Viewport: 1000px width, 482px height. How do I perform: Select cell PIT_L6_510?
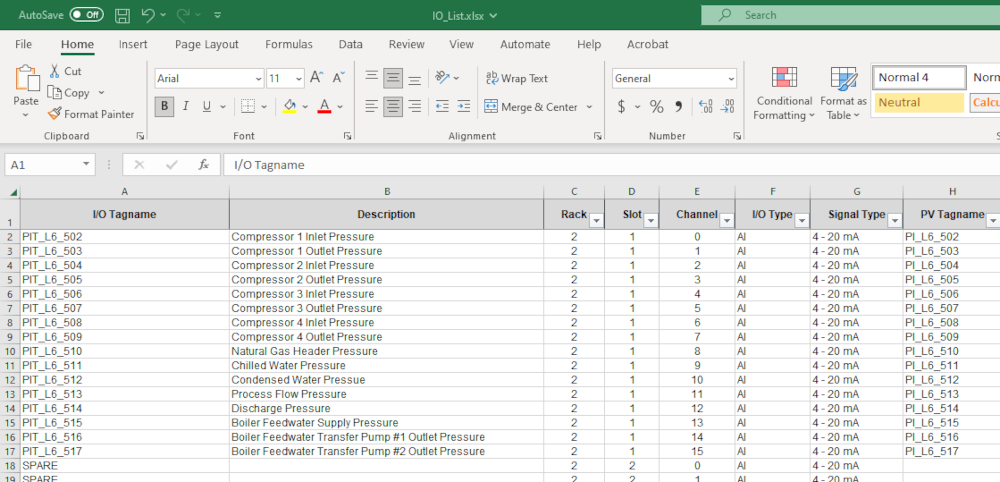pyautogui.click(x=124, y=351)
